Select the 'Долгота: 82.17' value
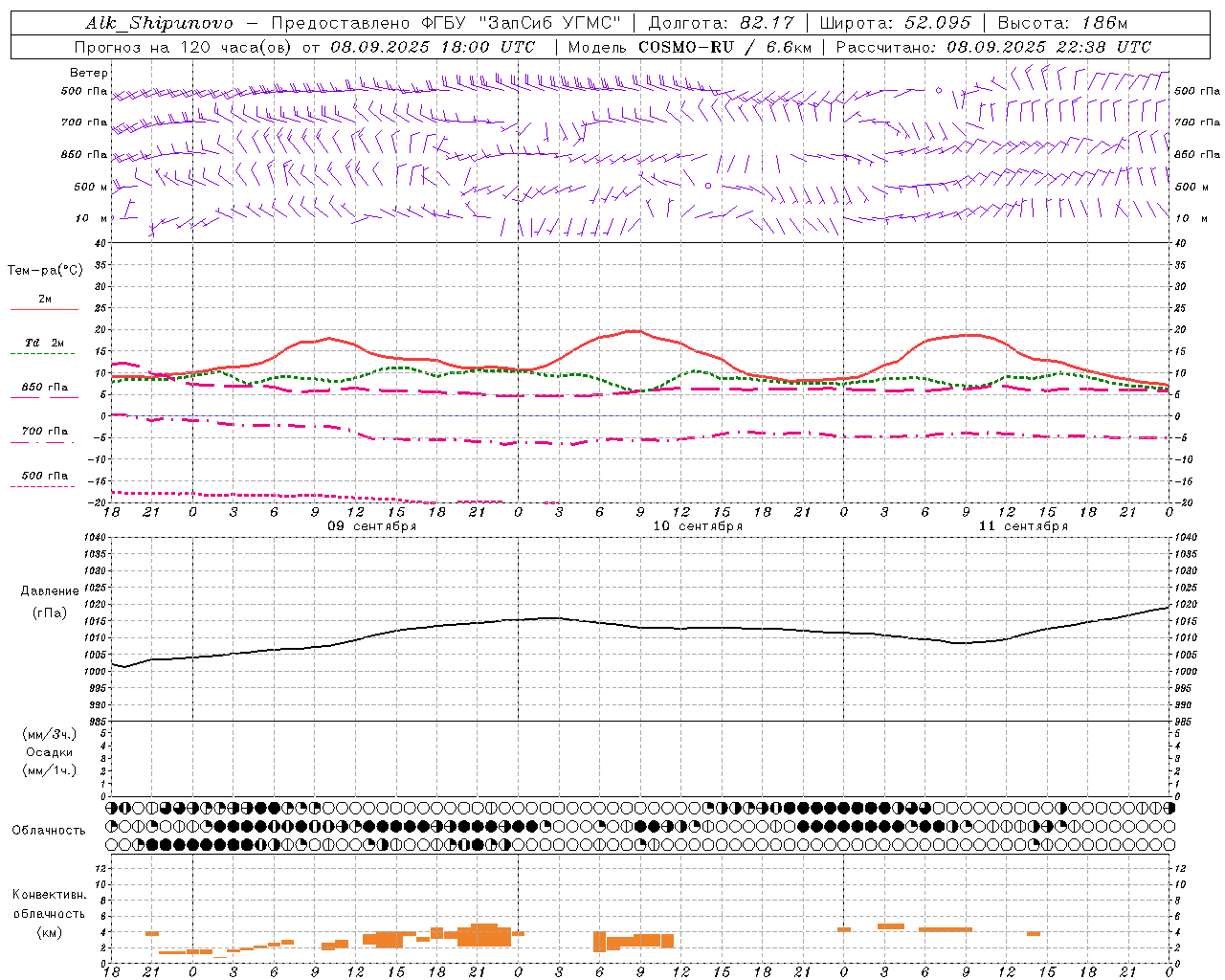 (723, 23)
